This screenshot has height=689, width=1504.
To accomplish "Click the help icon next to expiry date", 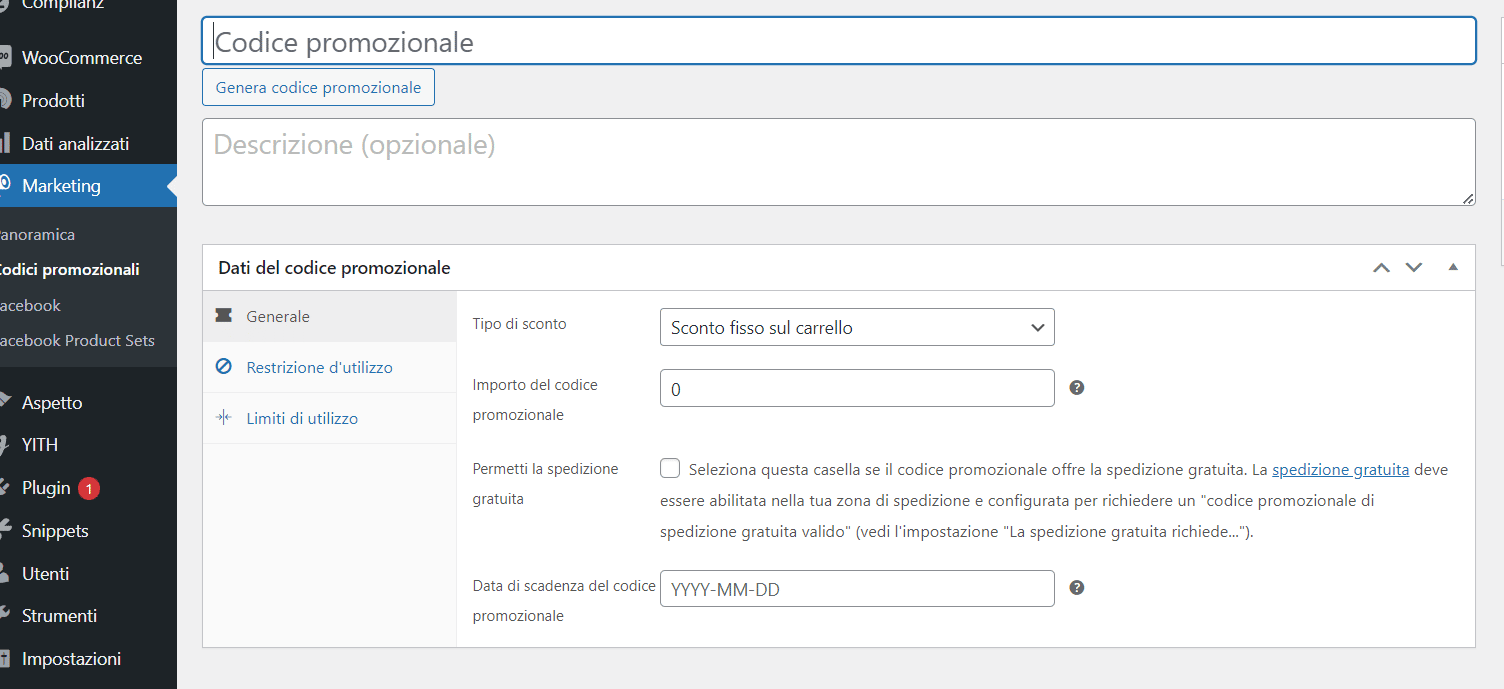I will pyautogui.click(x=1076, y=588).
